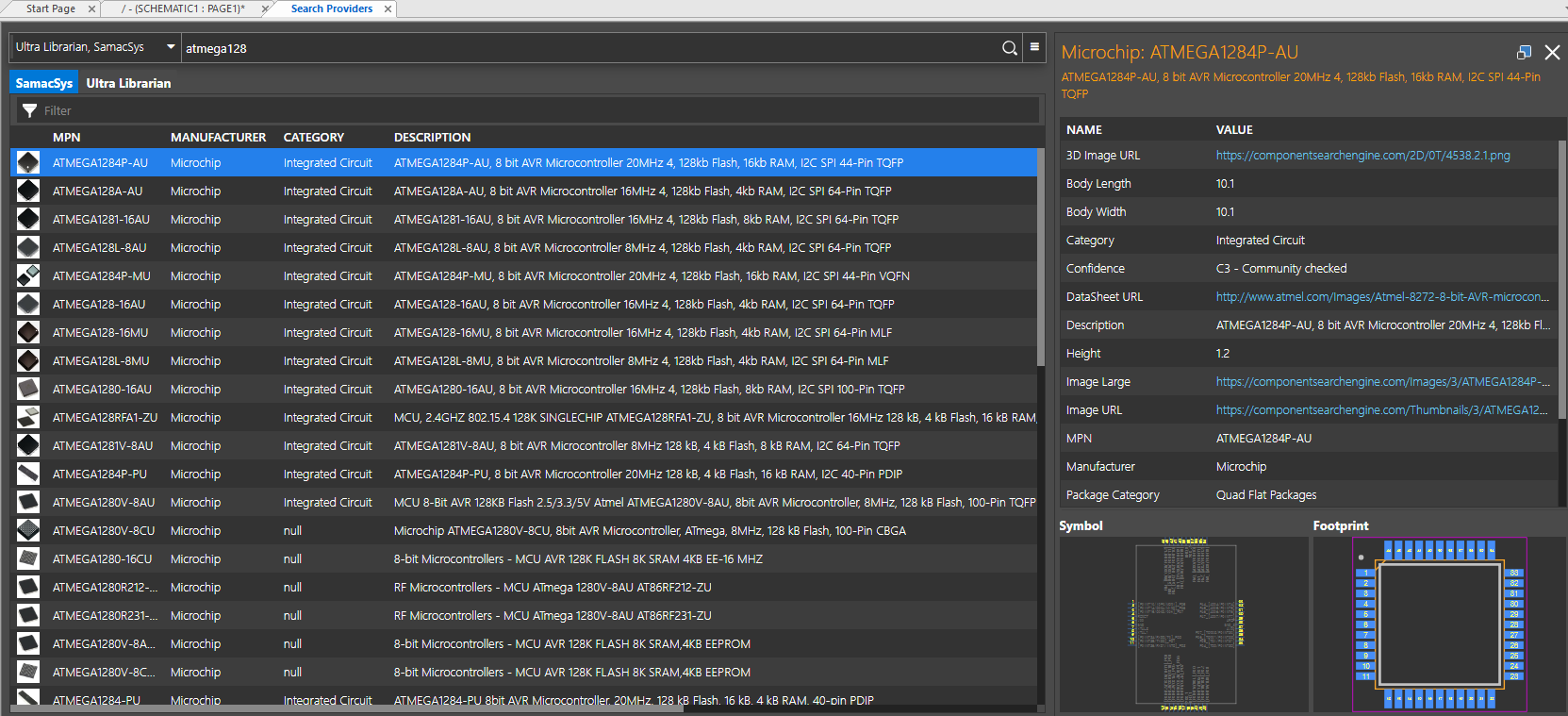1568x716 pixels.
Task: Click the ATMEGA128-16AU part thumbnail icon
Action: tap(28, 304)
